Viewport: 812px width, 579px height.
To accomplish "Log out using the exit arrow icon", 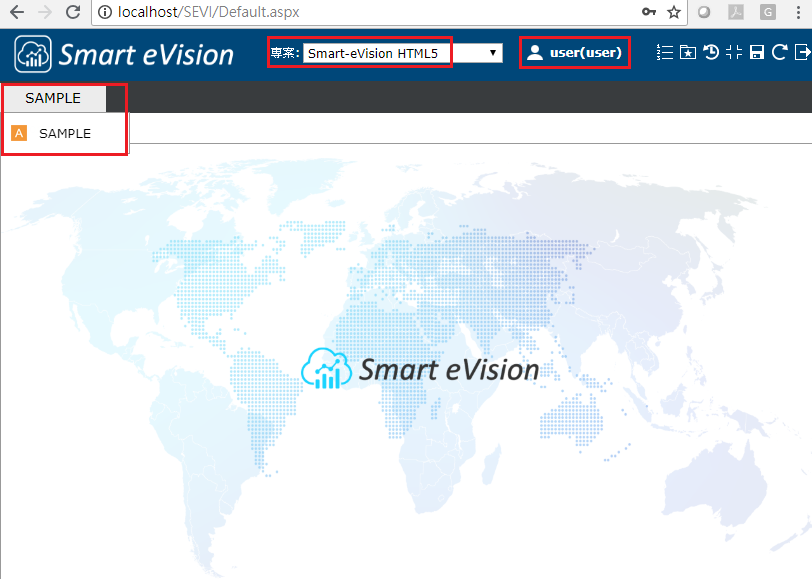I will [801, 52].
